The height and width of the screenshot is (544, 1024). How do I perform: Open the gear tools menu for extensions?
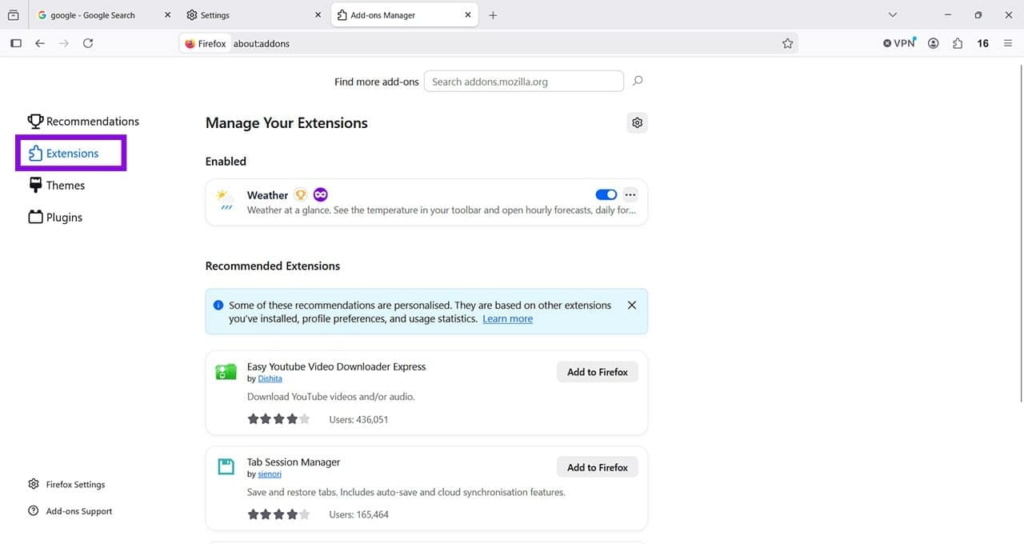point(637,123)
